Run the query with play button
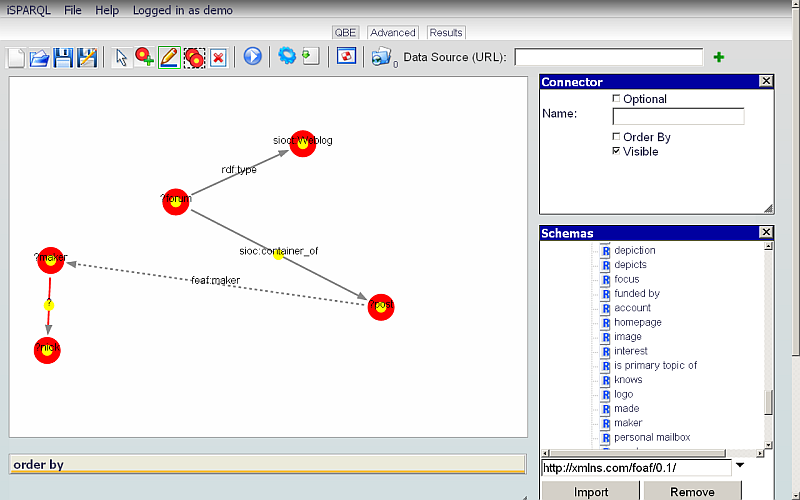 [x=252, y=56]
